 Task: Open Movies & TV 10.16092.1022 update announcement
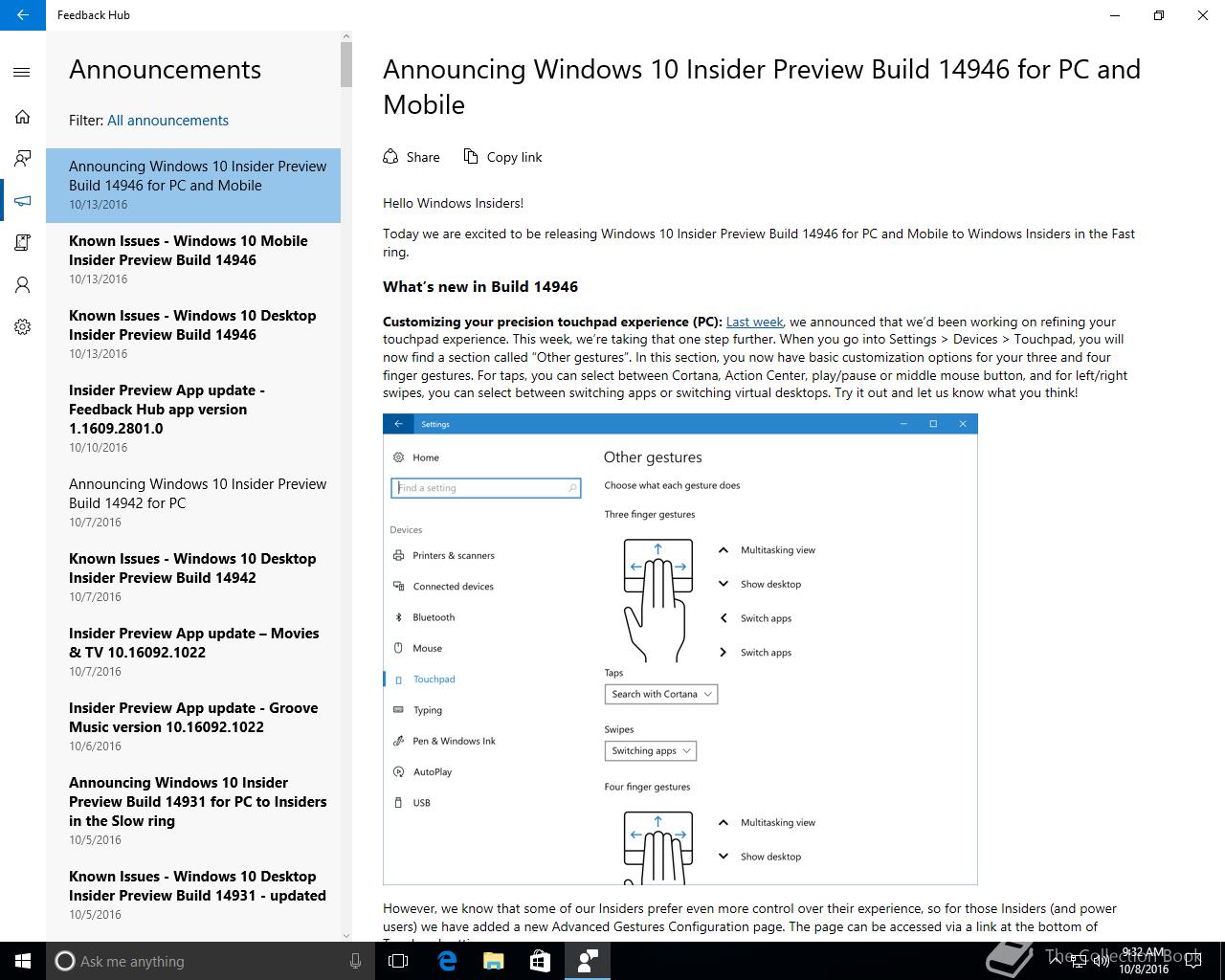193,652
